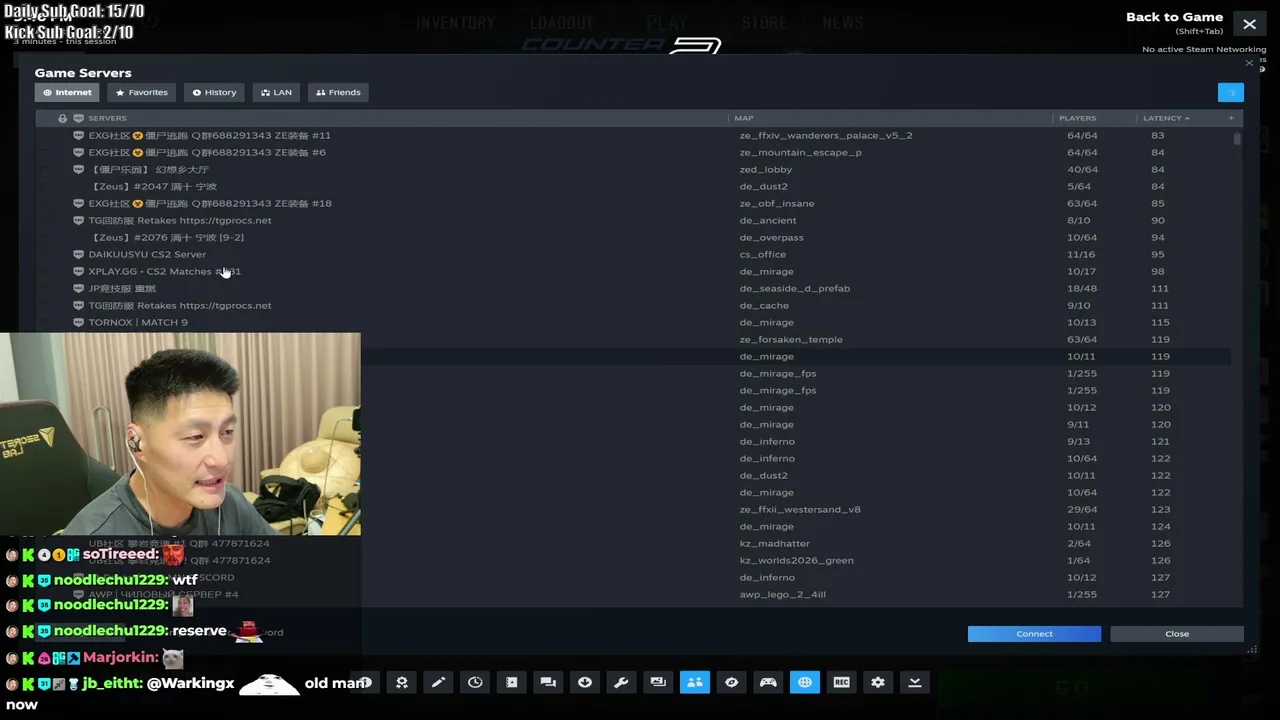Viewport: 1280px width, 720px height.
Task: Open the screenshots icon in overlay bar
Action: pyautogui.click(x=658, y=682)
